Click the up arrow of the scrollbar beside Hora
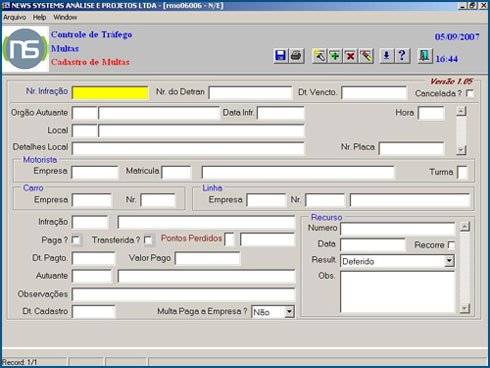The width and height of the screenshot is (490, 368). pos(461,111)
